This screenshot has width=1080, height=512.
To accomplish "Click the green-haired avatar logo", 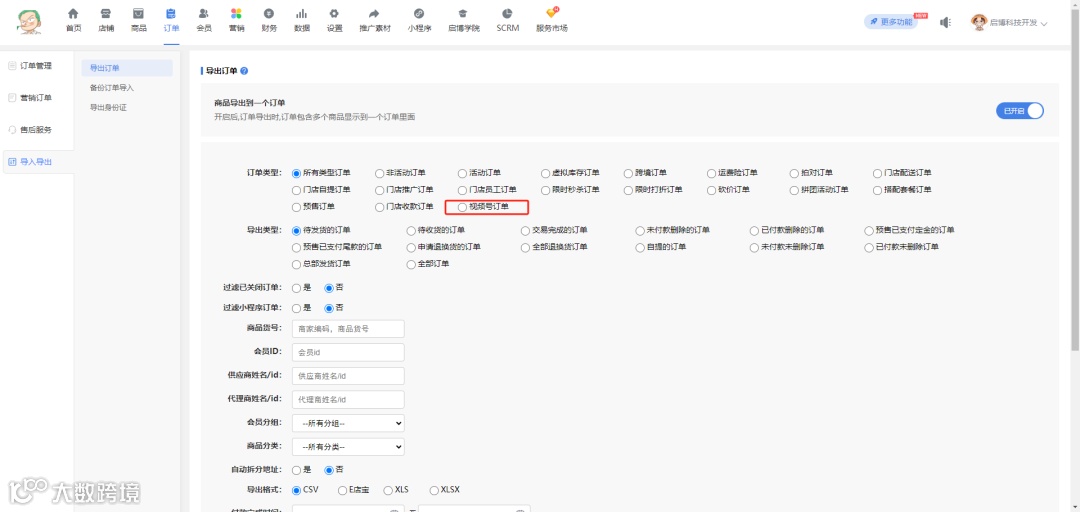I will [x=28, y=21].
